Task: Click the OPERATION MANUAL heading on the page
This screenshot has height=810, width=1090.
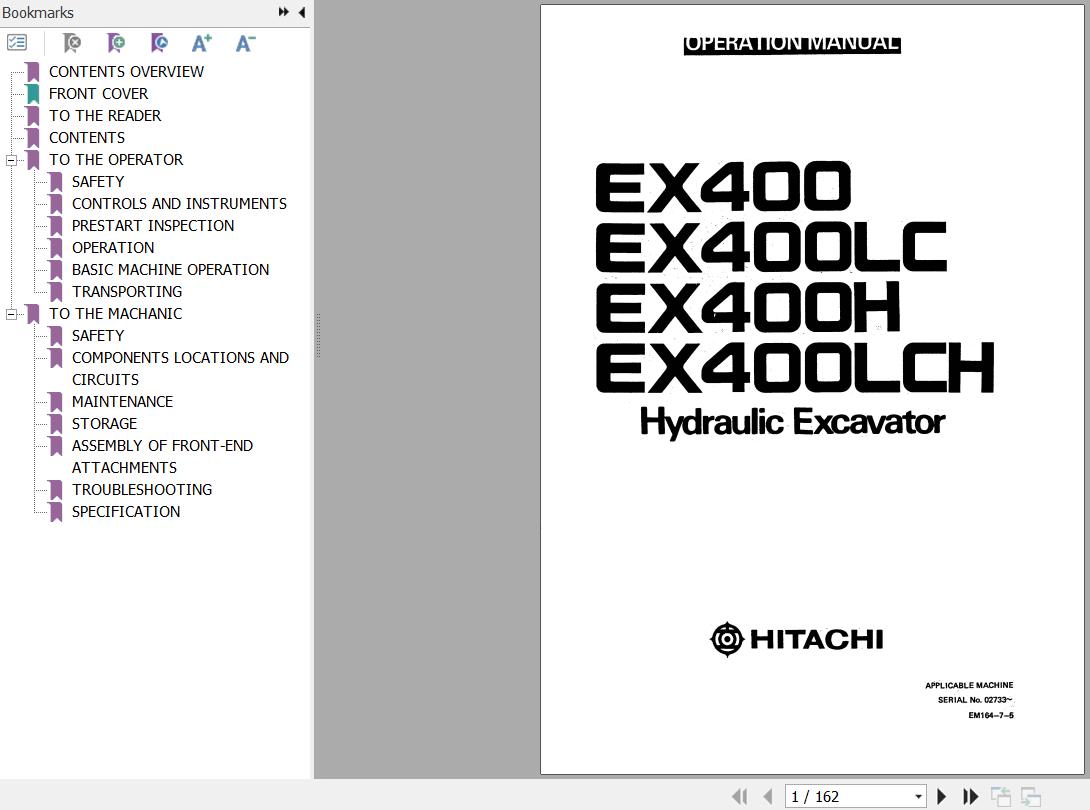Action: (792, 44)
